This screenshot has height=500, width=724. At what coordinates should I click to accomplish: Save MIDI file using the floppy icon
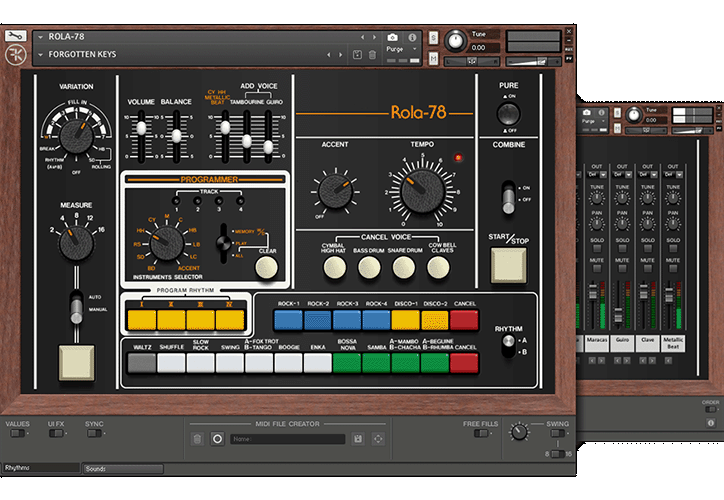tap(358, 439)
